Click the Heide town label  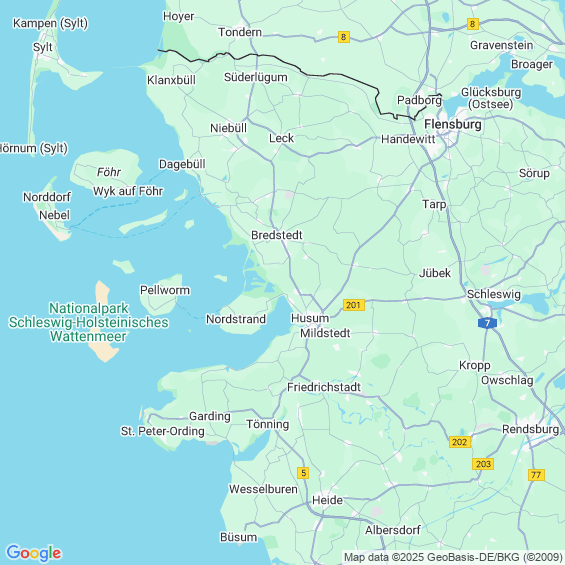click(x=327, y=501)
